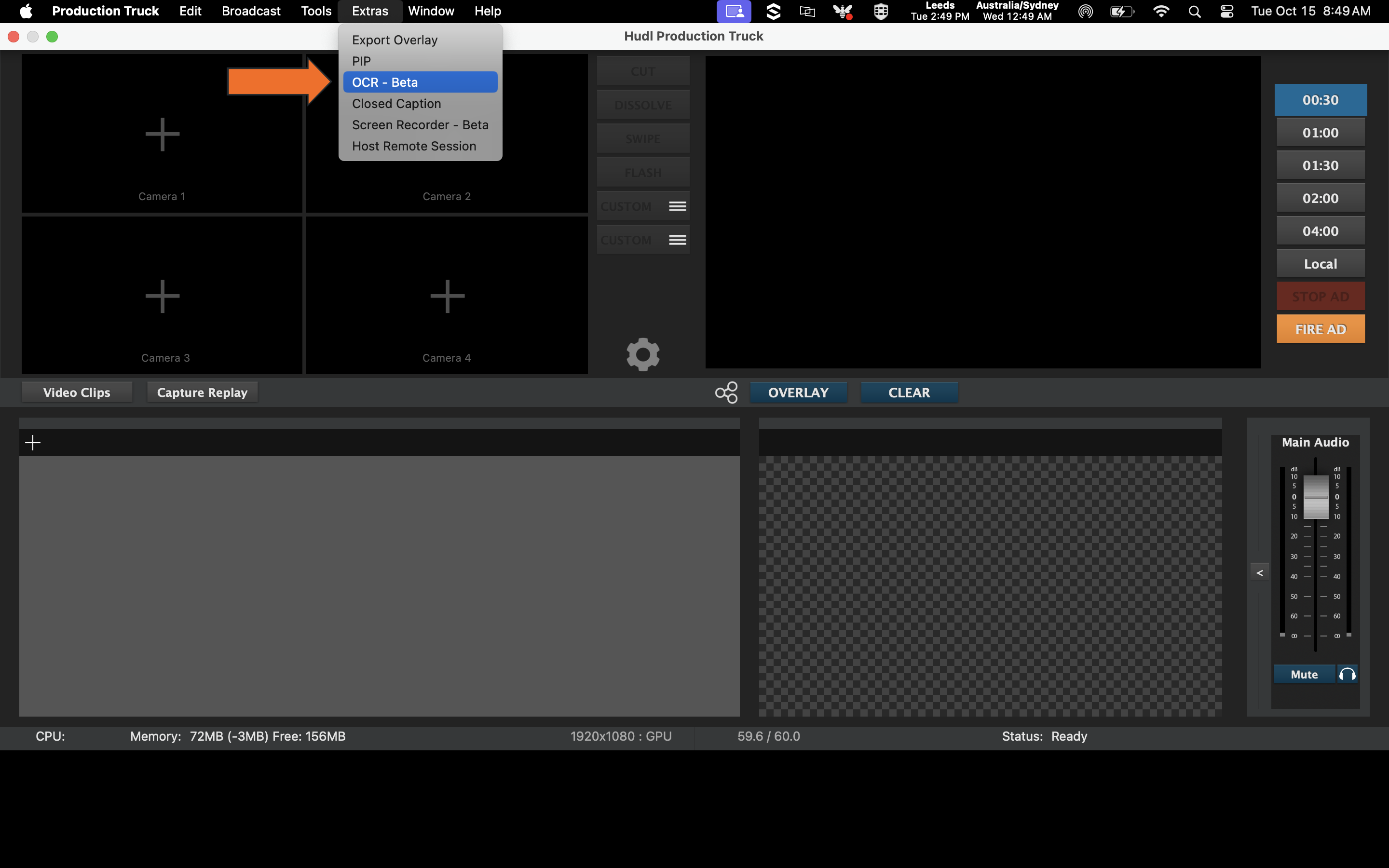The image size is (1389, 868).
Task: Open the Extras menu
Action: click(x=369, y=11)
